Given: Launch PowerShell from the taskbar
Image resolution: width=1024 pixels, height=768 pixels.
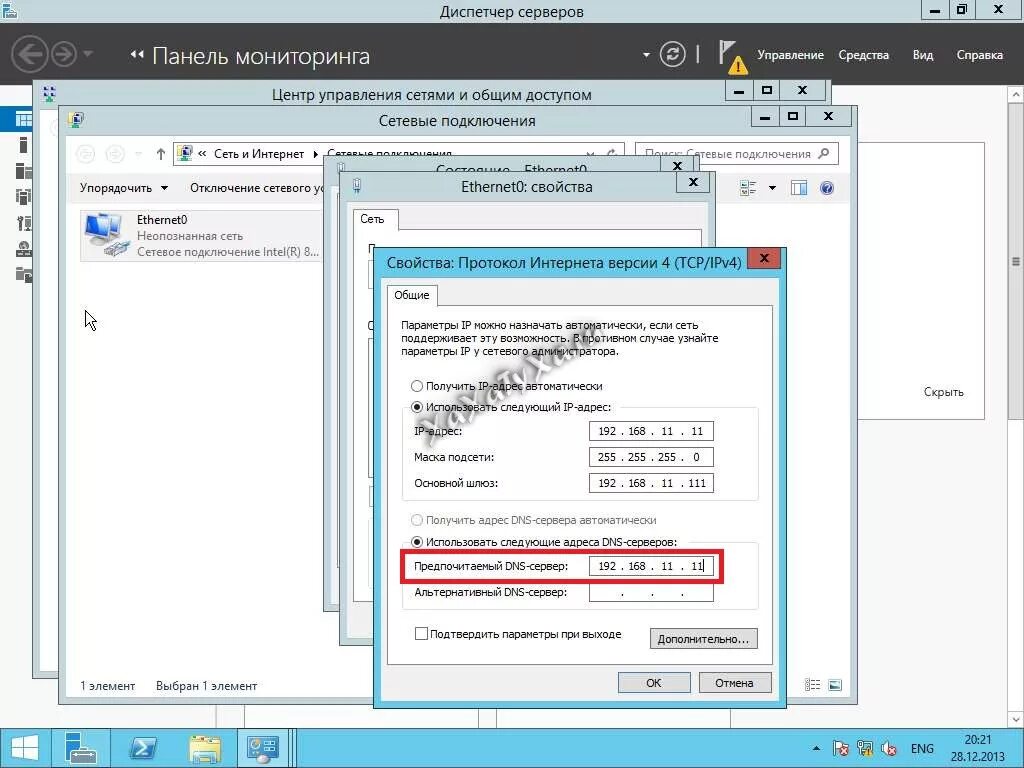Looking at the screenshot, I should 142,748.
